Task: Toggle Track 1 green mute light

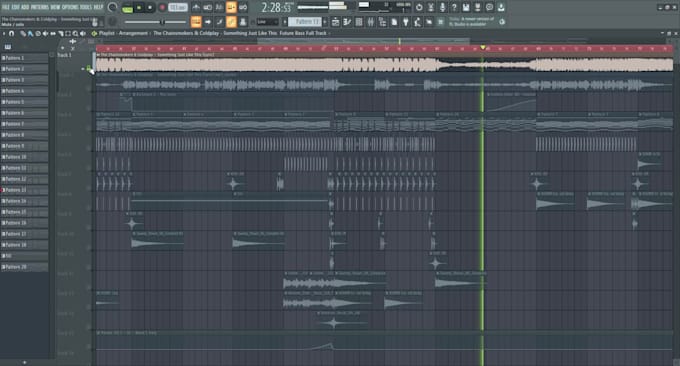Action: (x=88, y=68)
